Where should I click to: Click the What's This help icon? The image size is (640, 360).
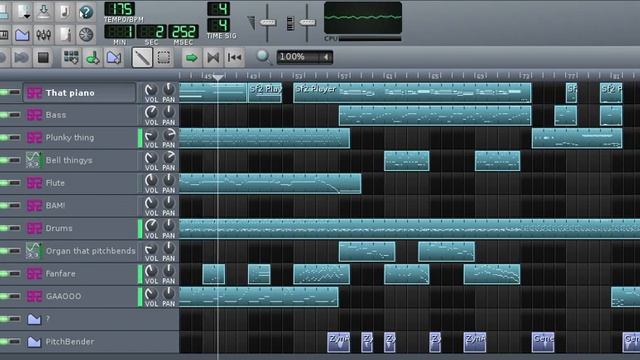(x=86, y=12)
